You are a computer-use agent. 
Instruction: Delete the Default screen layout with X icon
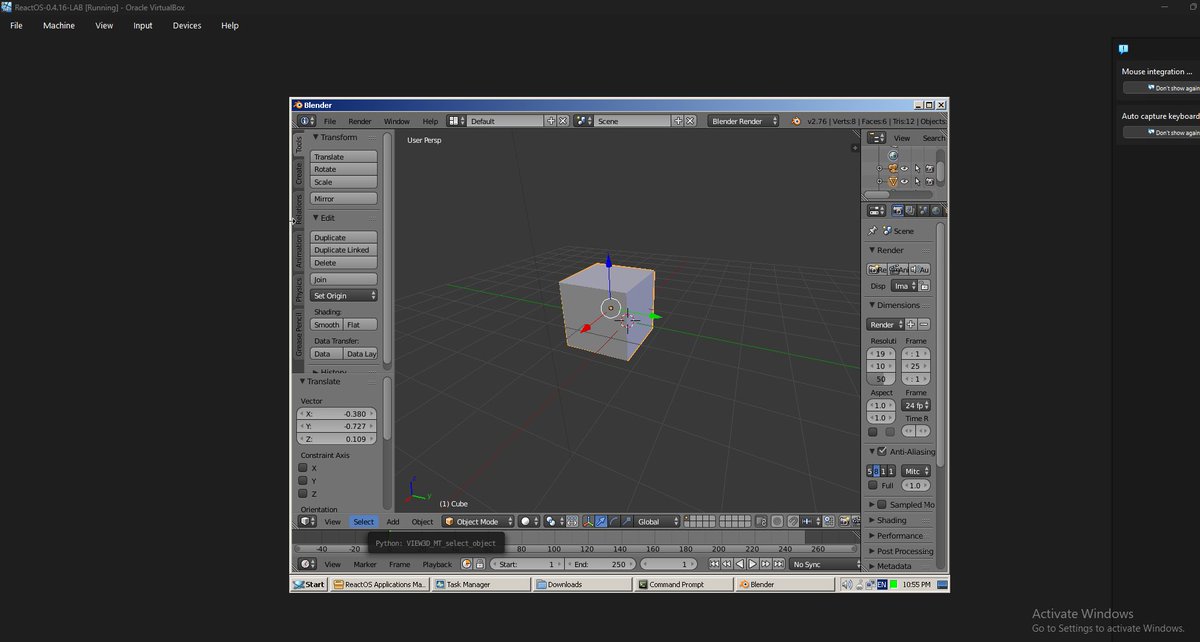[562, 121]
